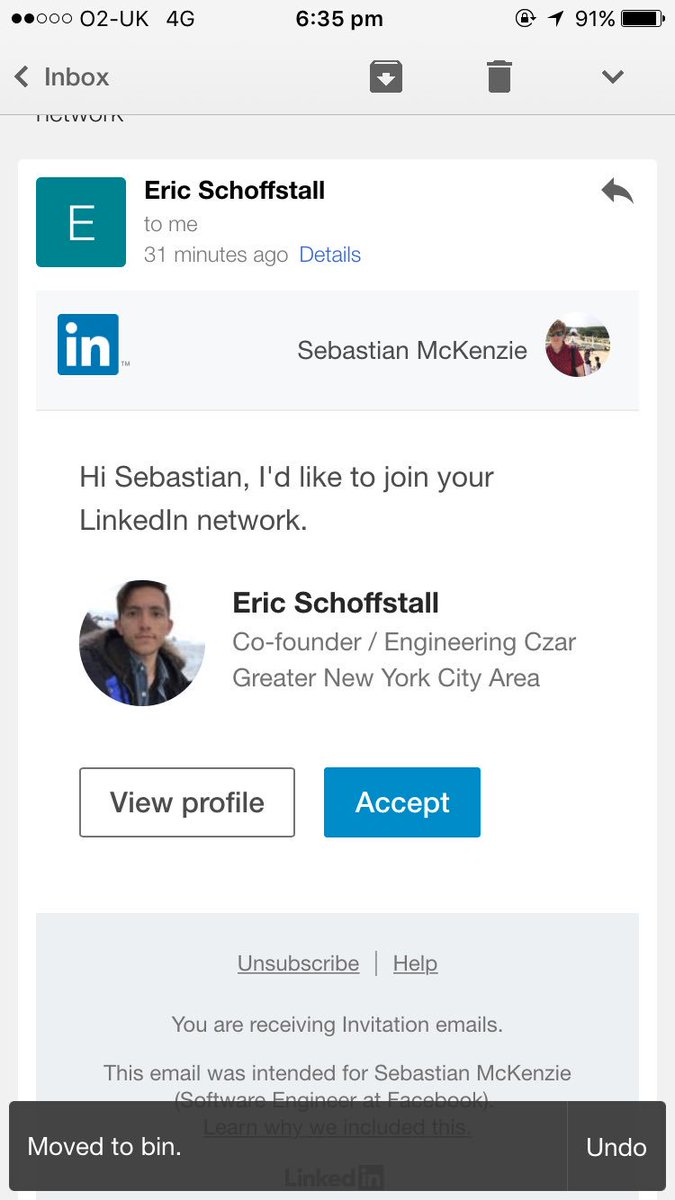Image resolution: width=675 pixels, height=1200 pixels.
Task: Open the Help link
Action: (x=415, y=963)
